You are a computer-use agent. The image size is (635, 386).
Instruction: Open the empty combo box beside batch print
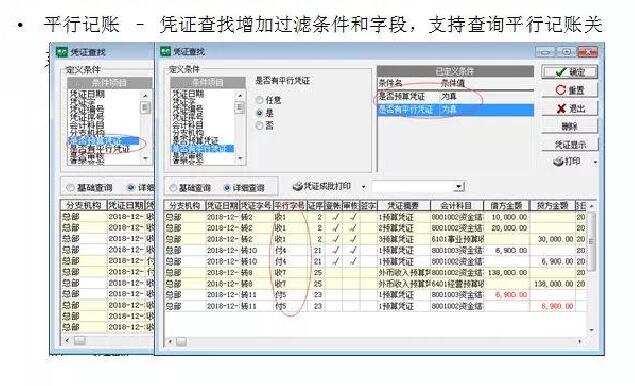(x=418, y=186)
